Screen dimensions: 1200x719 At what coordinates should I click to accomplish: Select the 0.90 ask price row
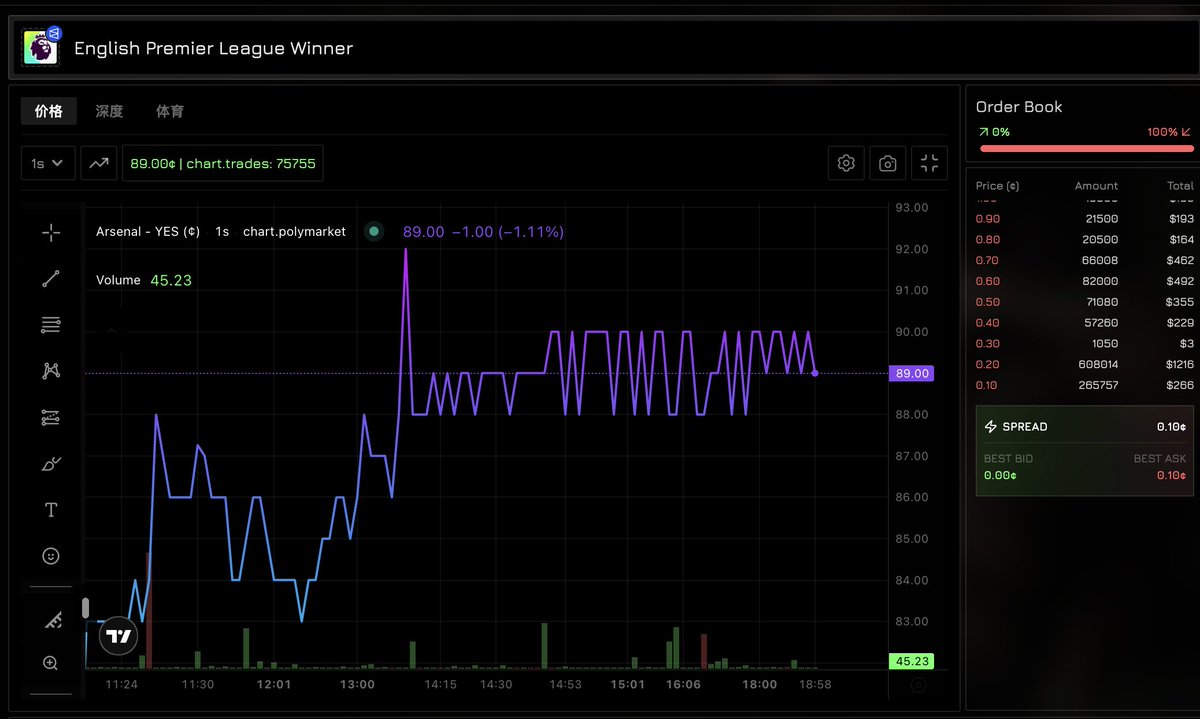click(x=1085, y=218)
